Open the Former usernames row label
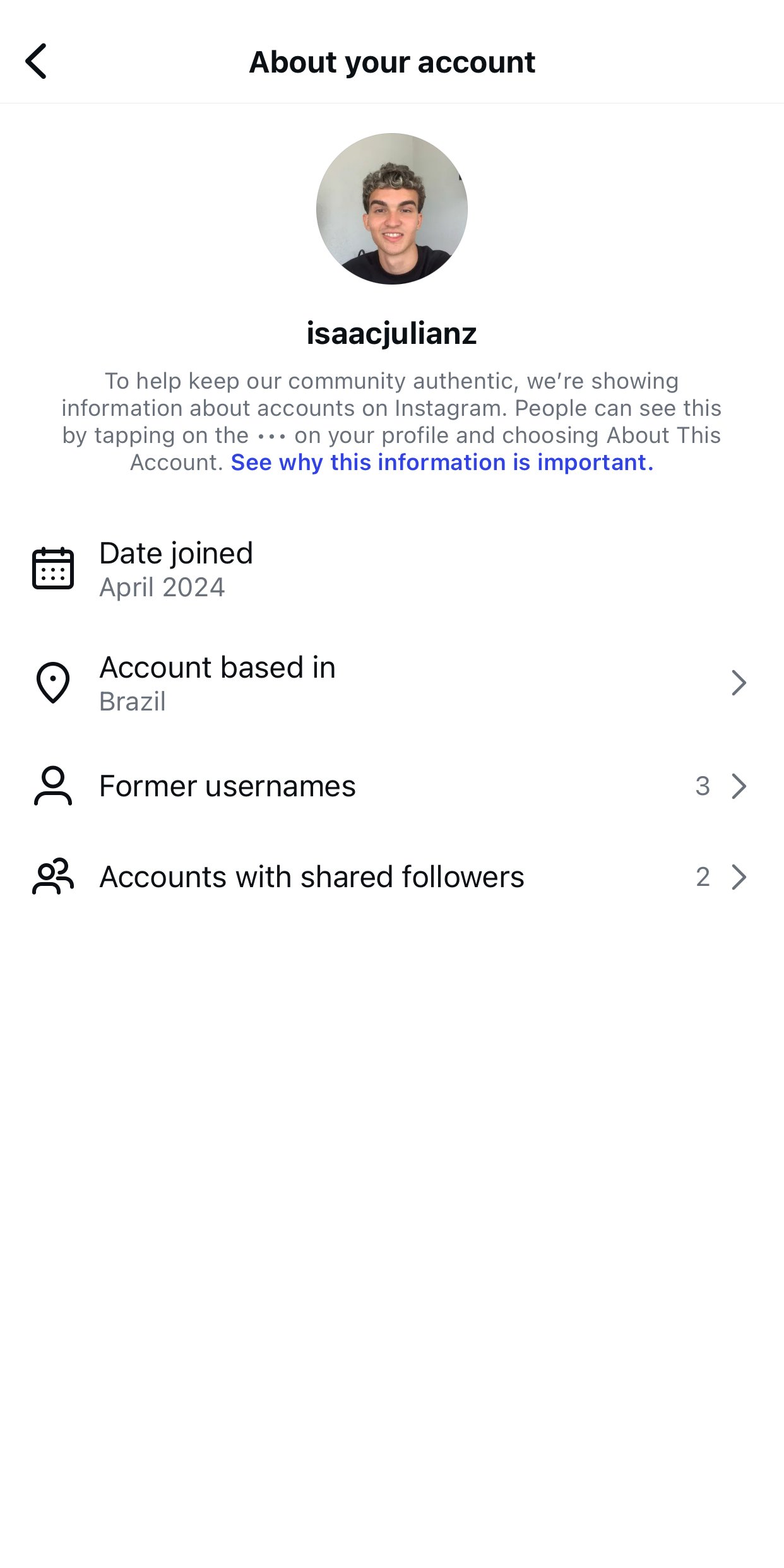 [x=227, y=786]
